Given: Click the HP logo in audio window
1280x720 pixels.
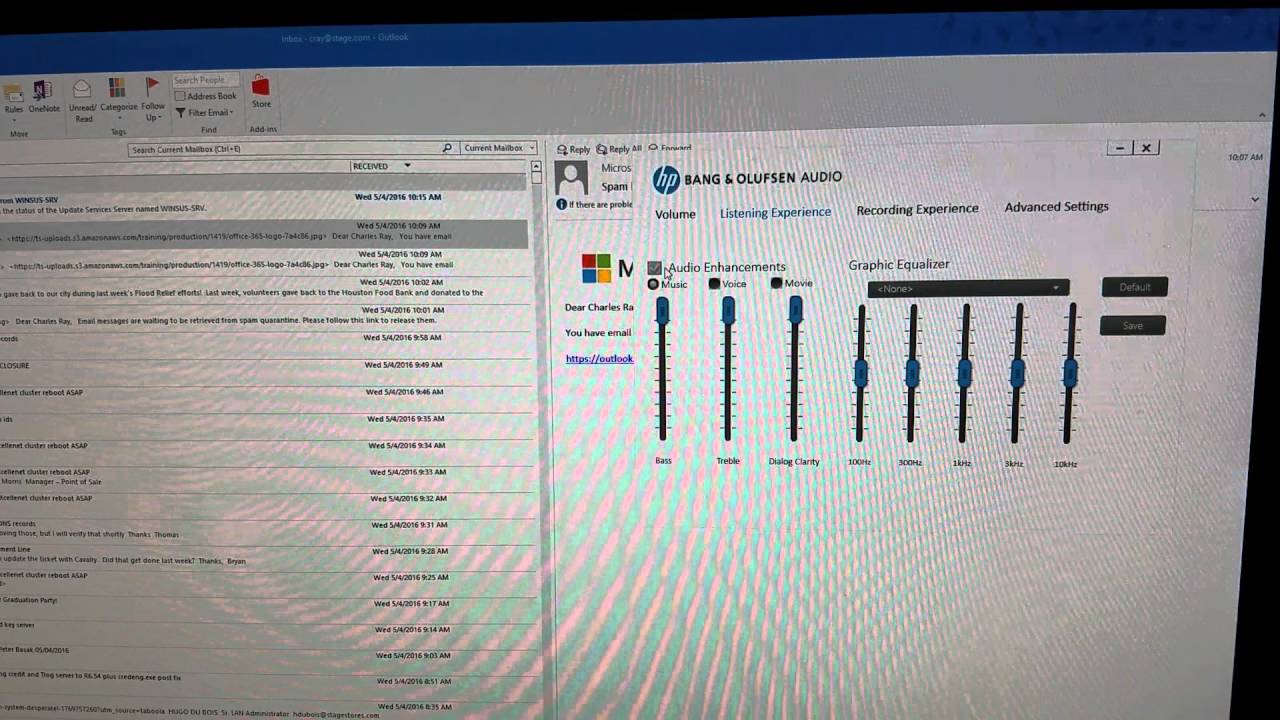Looking at the screenshot, I should pyautogui.click(x=666, y=180).
